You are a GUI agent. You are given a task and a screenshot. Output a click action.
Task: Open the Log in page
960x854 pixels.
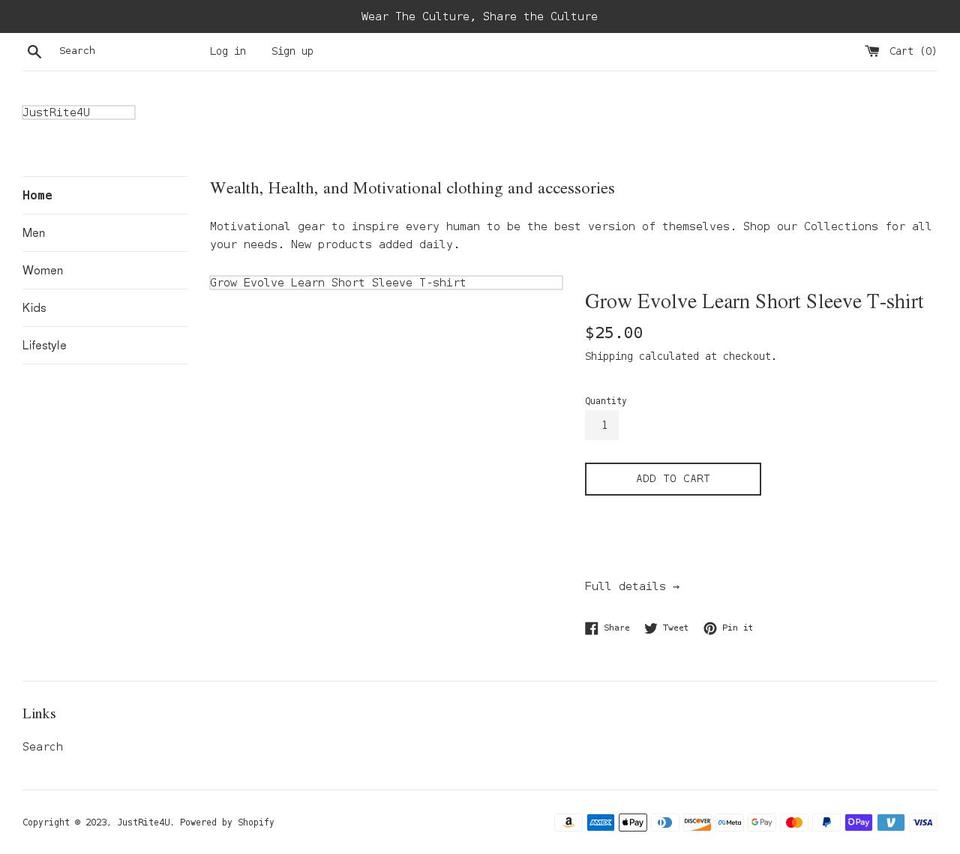pyautogui.click(x=228, y=51)
